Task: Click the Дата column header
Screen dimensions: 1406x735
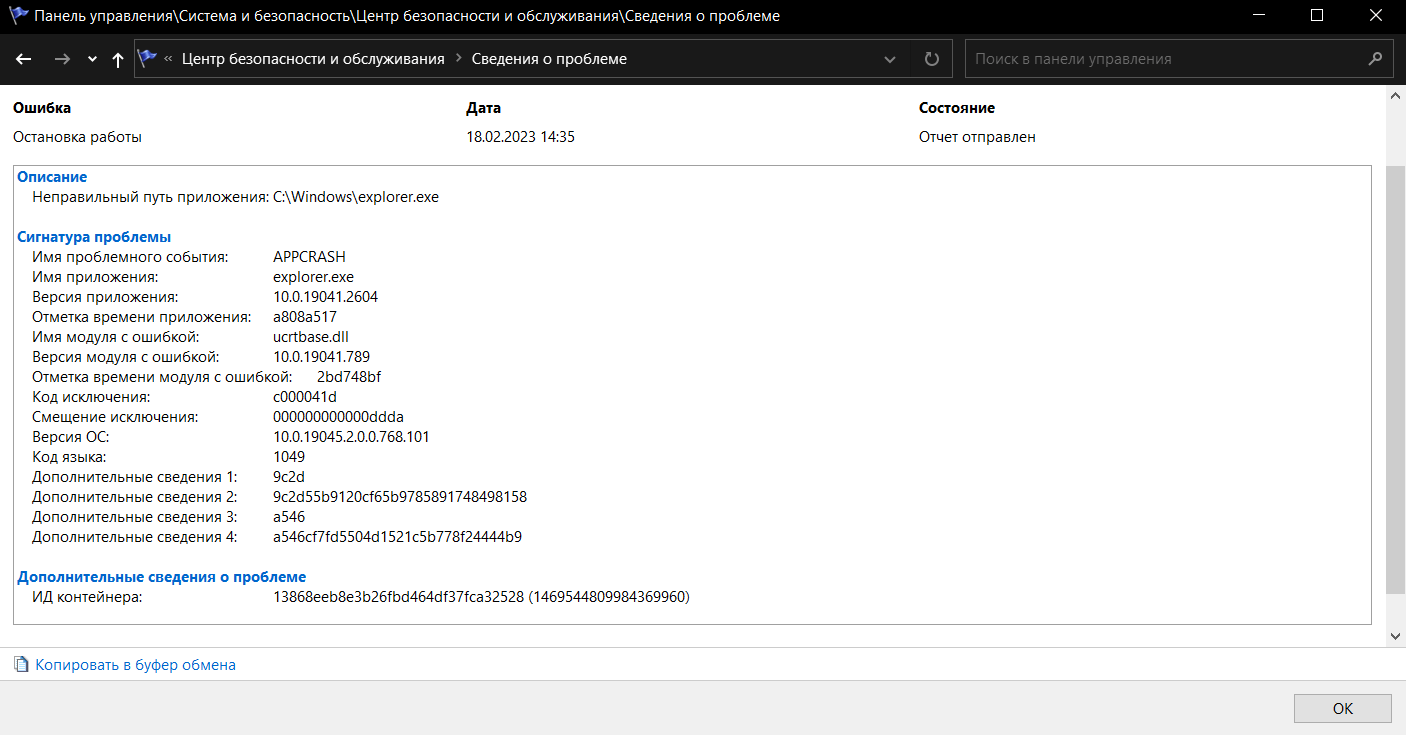Action: click(x=484, y=108)
